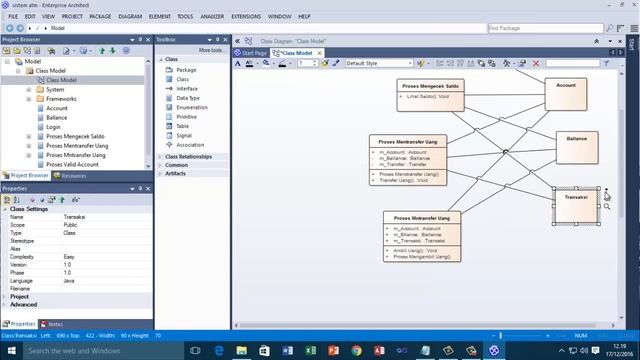Image resolution: width=640 pixels, height=360 pixels.
Task: Click the More tools button in Toolbox
Action: 210,50
